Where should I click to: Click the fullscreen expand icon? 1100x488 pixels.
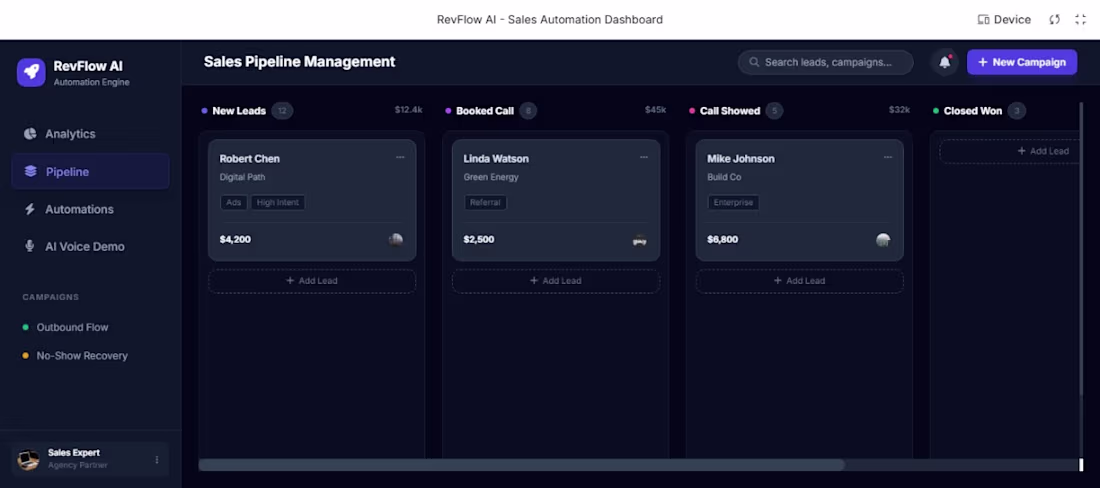pyautogui.click(x=1080, y=20)
